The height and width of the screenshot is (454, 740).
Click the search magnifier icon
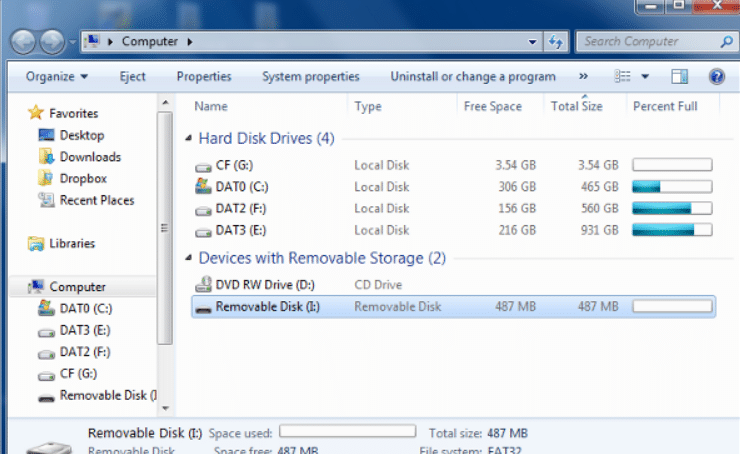(x=727, y=42)
